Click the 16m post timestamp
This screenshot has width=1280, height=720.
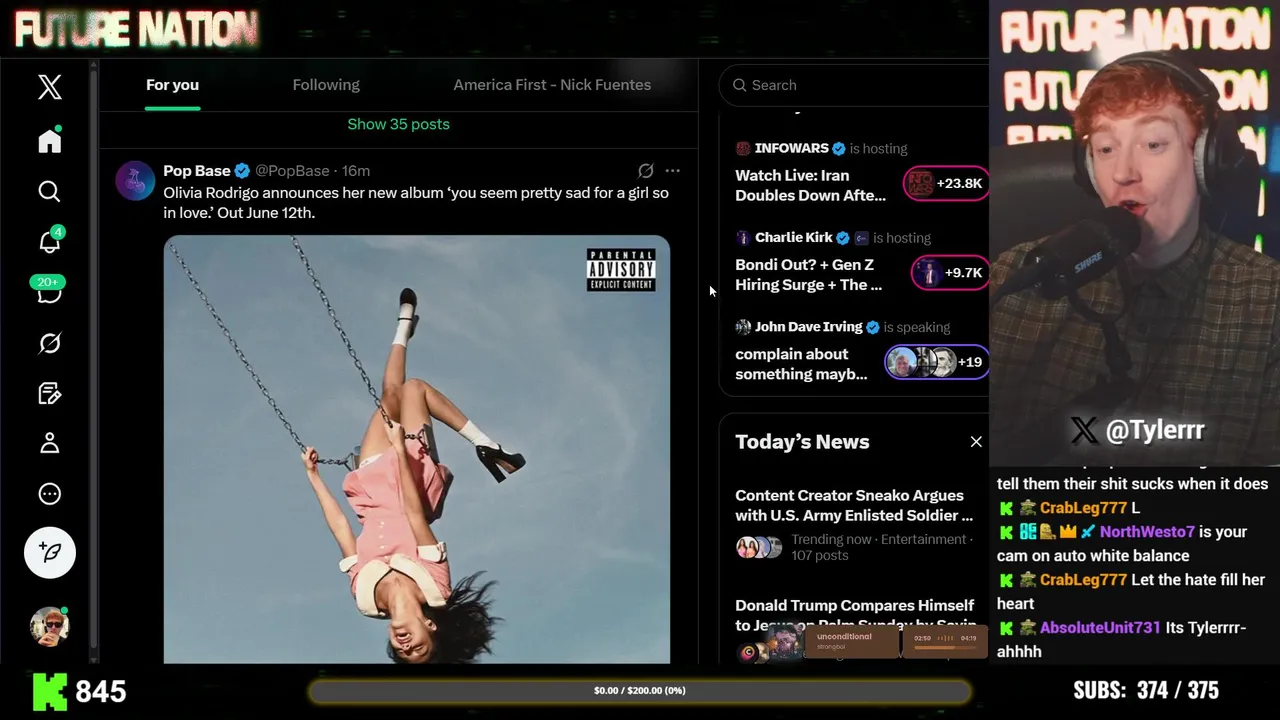(356, 171)
